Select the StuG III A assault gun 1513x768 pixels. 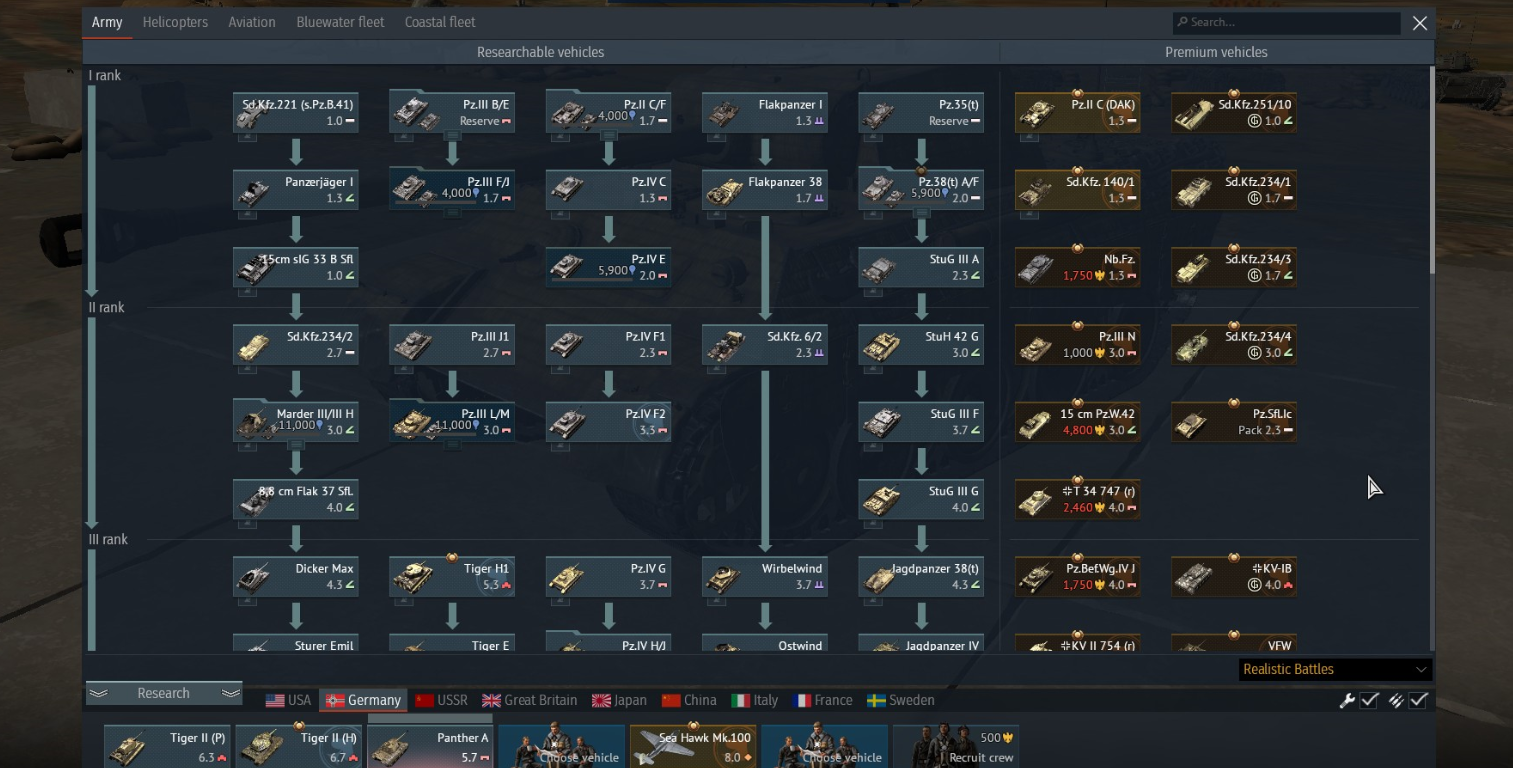pyautogui.click(x=921, y=267)
